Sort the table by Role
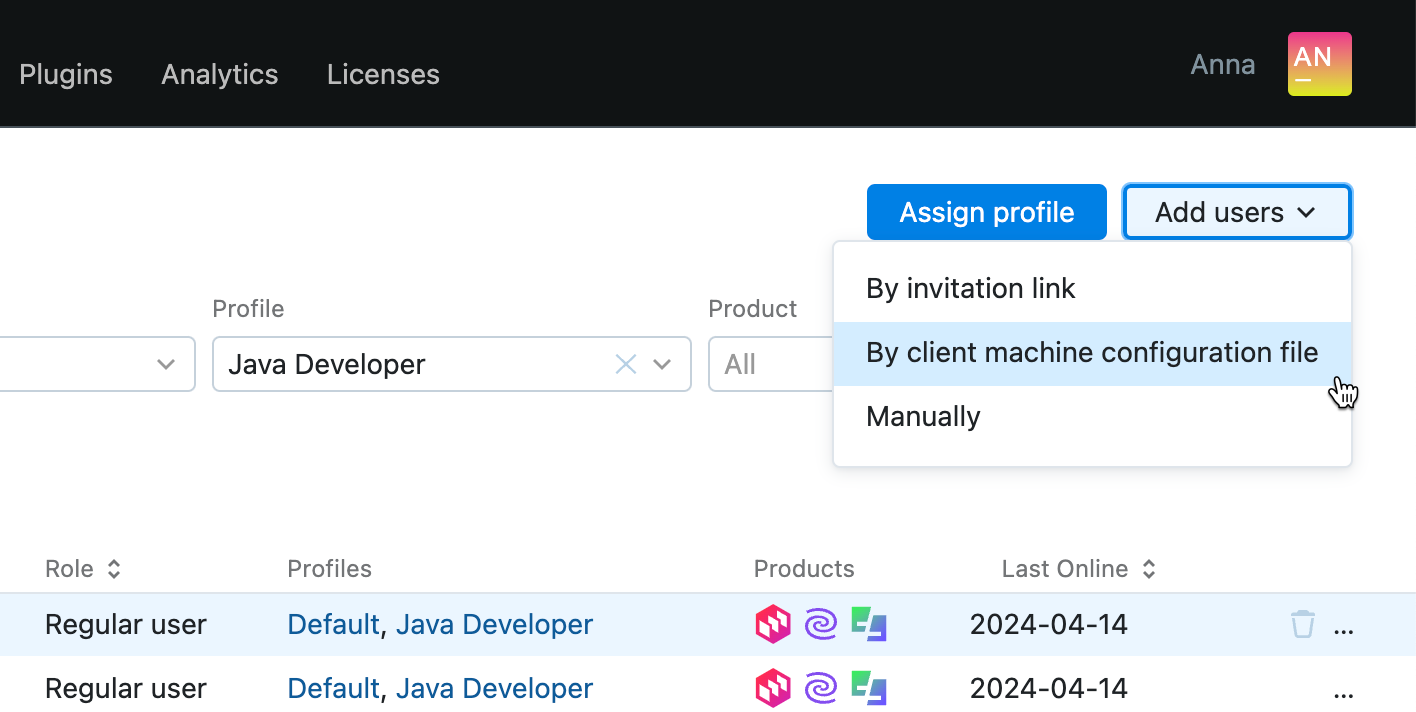The image size is (1416, 712). 114,568
